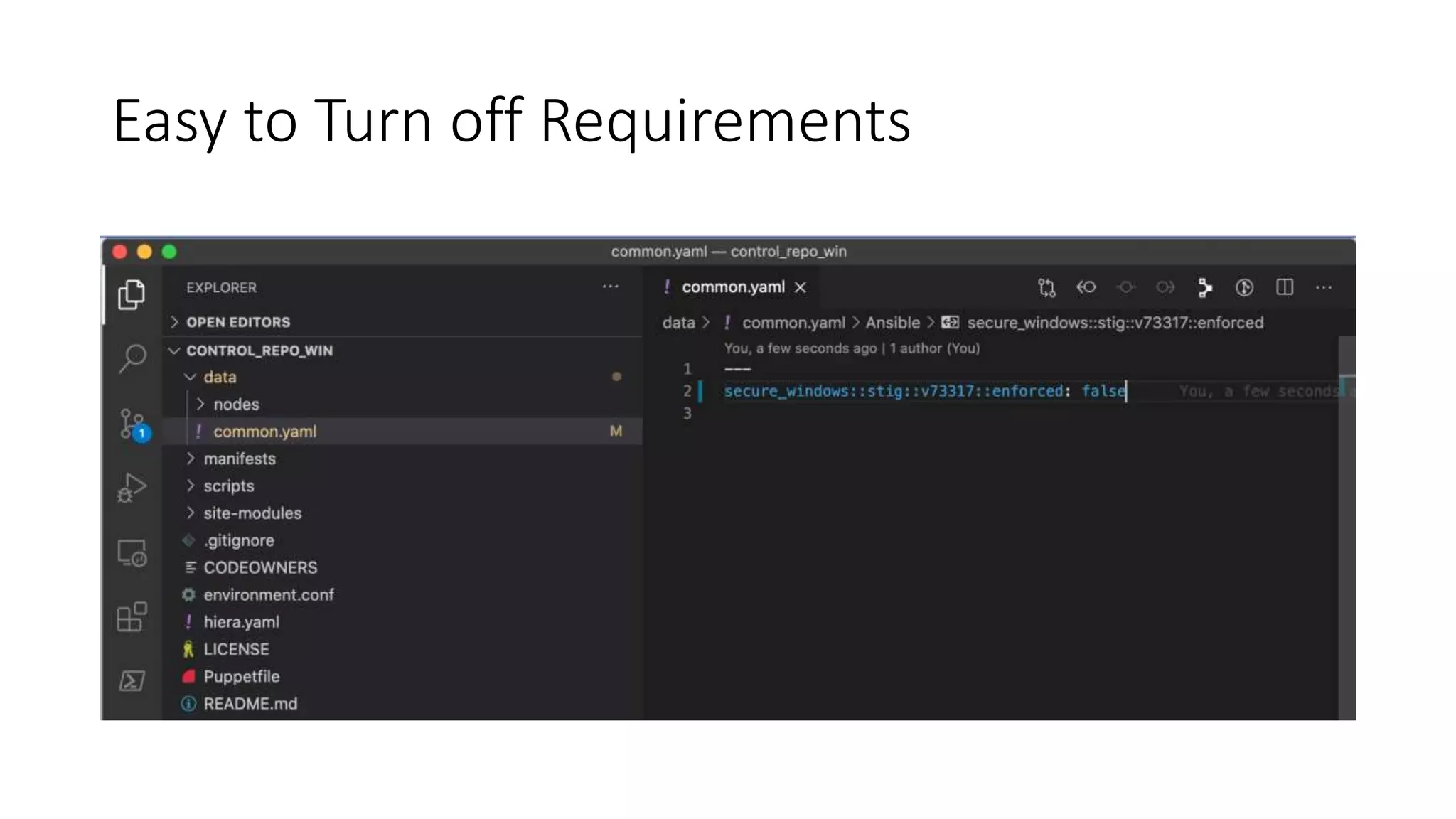Split the editor to the right
1456x819 pixels.
(1284, 287)
